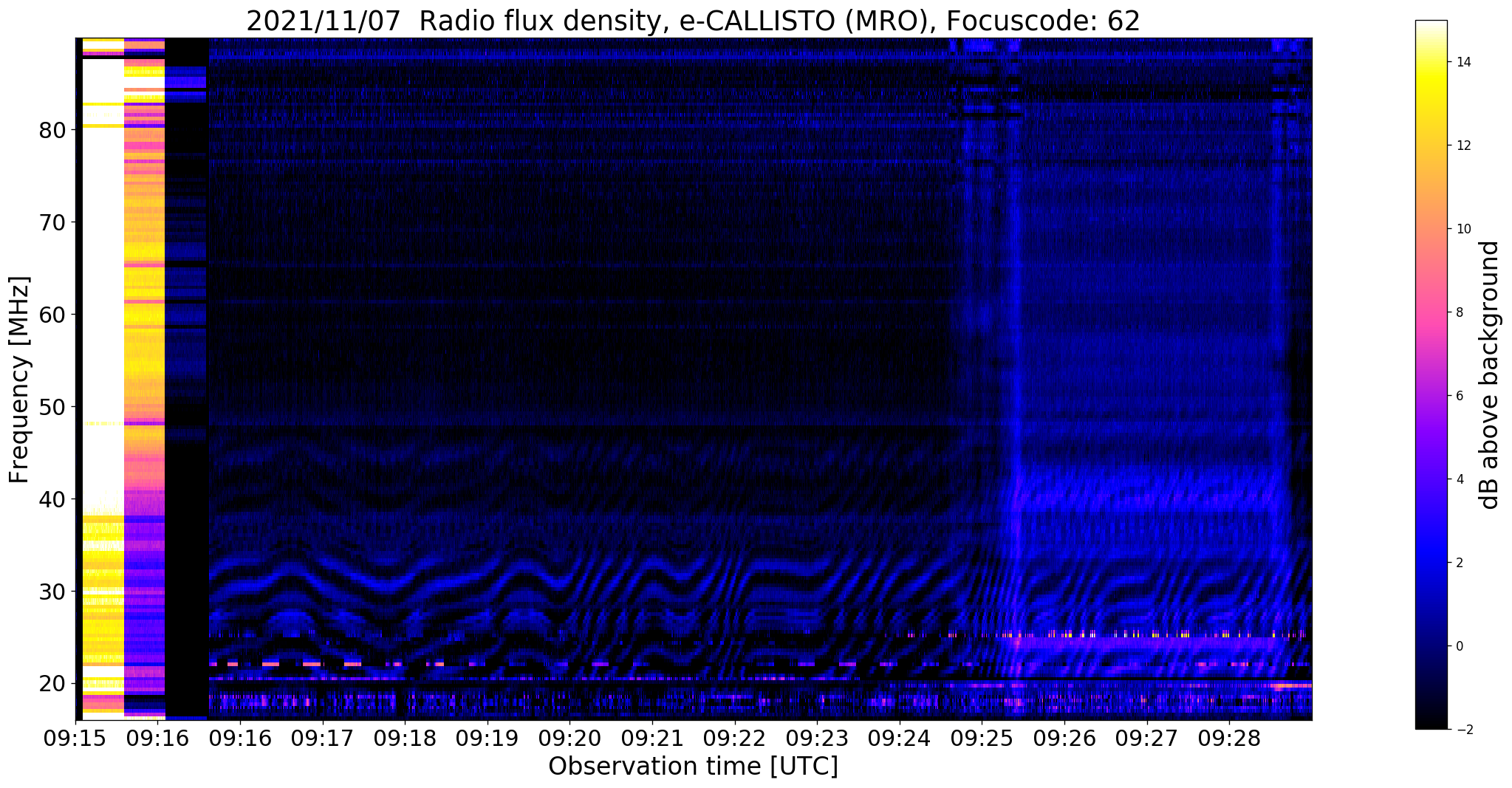Click the plot title mentioning e-CALLISTO (MRO)
Screen dimensions: 1512x788
pos(693,21)
